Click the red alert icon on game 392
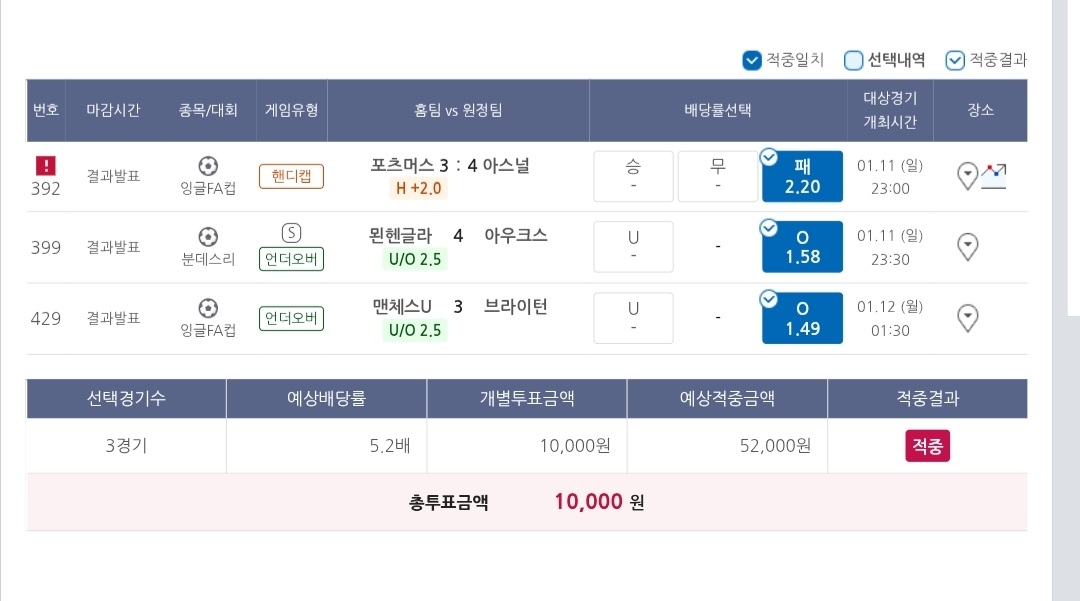The image size is (1080, 601). click(45, 166)
